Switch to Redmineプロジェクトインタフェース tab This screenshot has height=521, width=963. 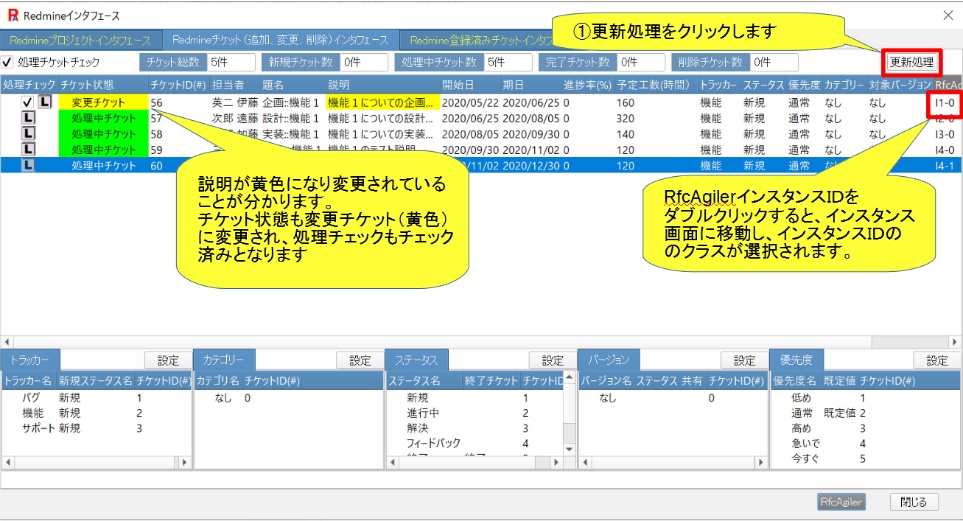(80, 40)
